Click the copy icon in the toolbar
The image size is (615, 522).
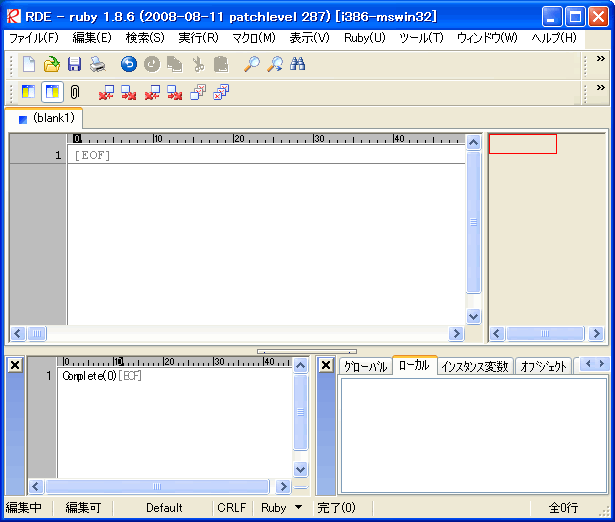click(x=175, y=64)
